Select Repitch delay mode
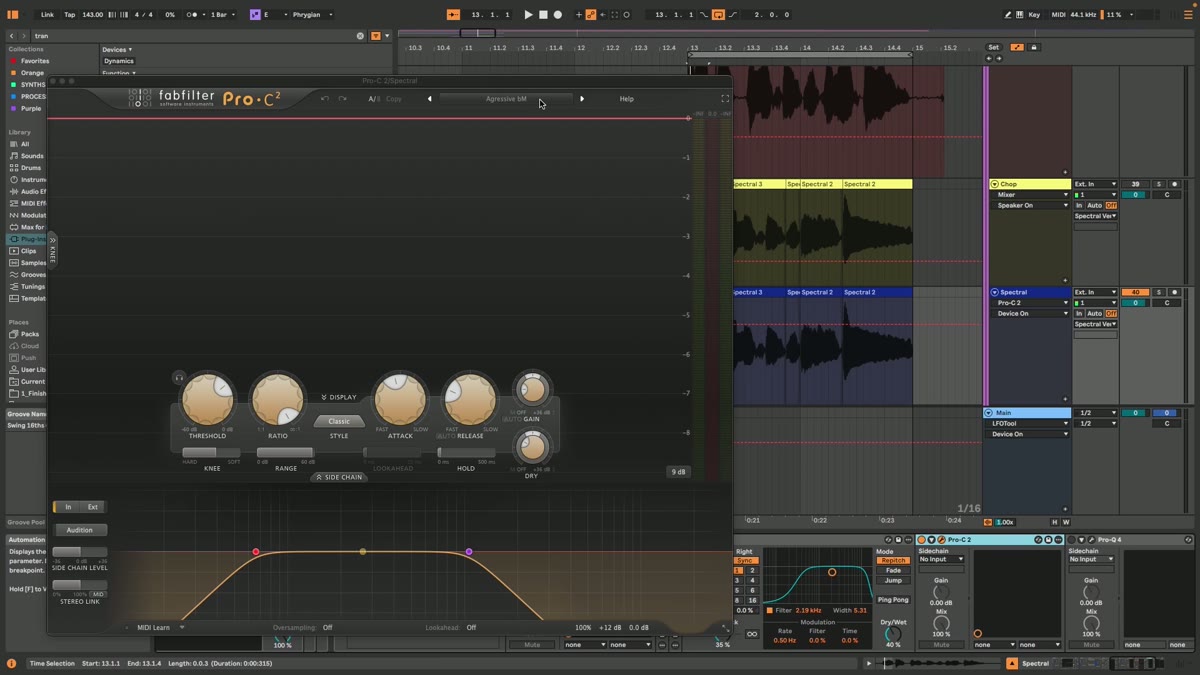Screen dimensions: 1200x675 (x=893, y=560)
